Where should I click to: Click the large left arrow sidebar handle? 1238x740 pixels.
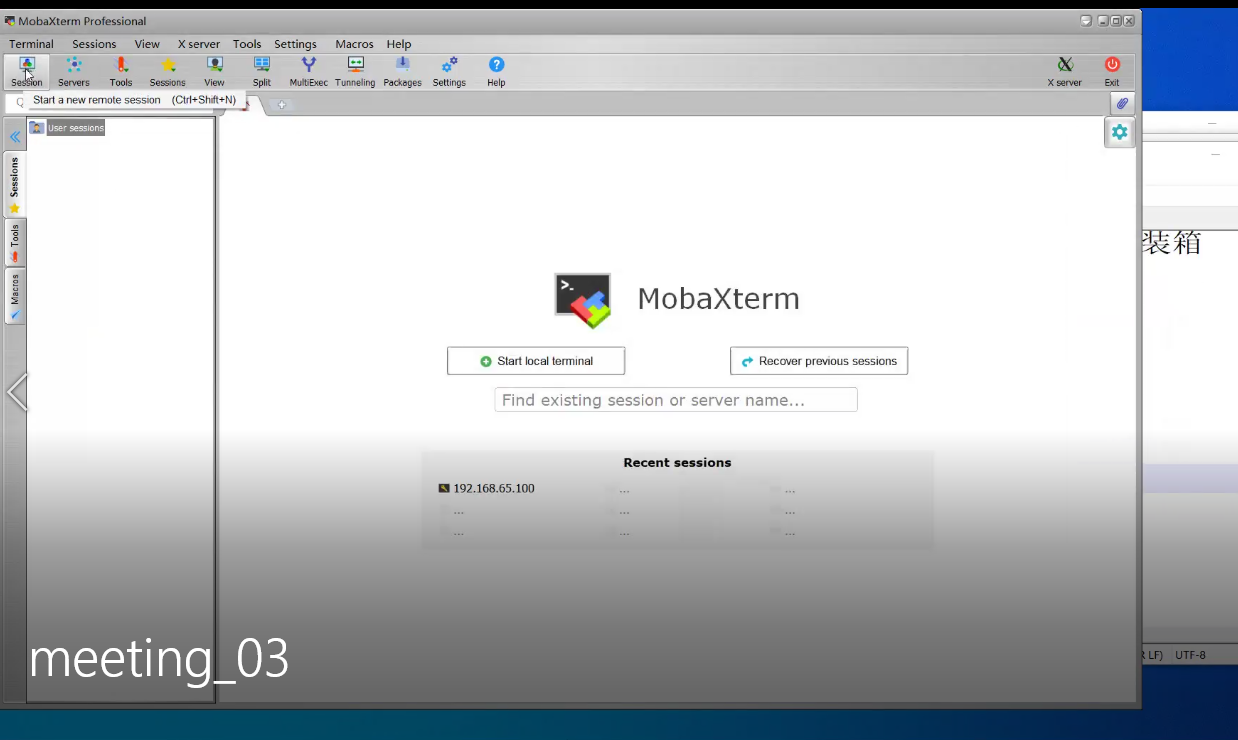point(17,392)
